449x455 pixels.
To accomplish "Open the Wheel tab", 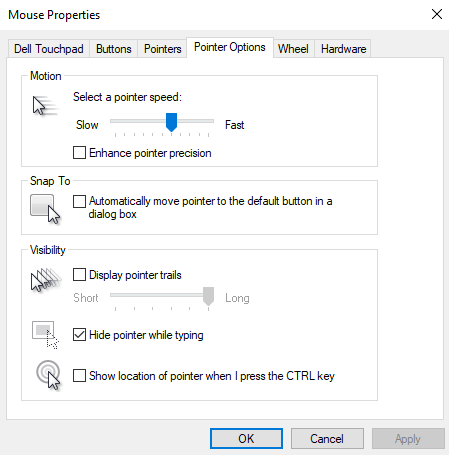I will pos(293,49).
